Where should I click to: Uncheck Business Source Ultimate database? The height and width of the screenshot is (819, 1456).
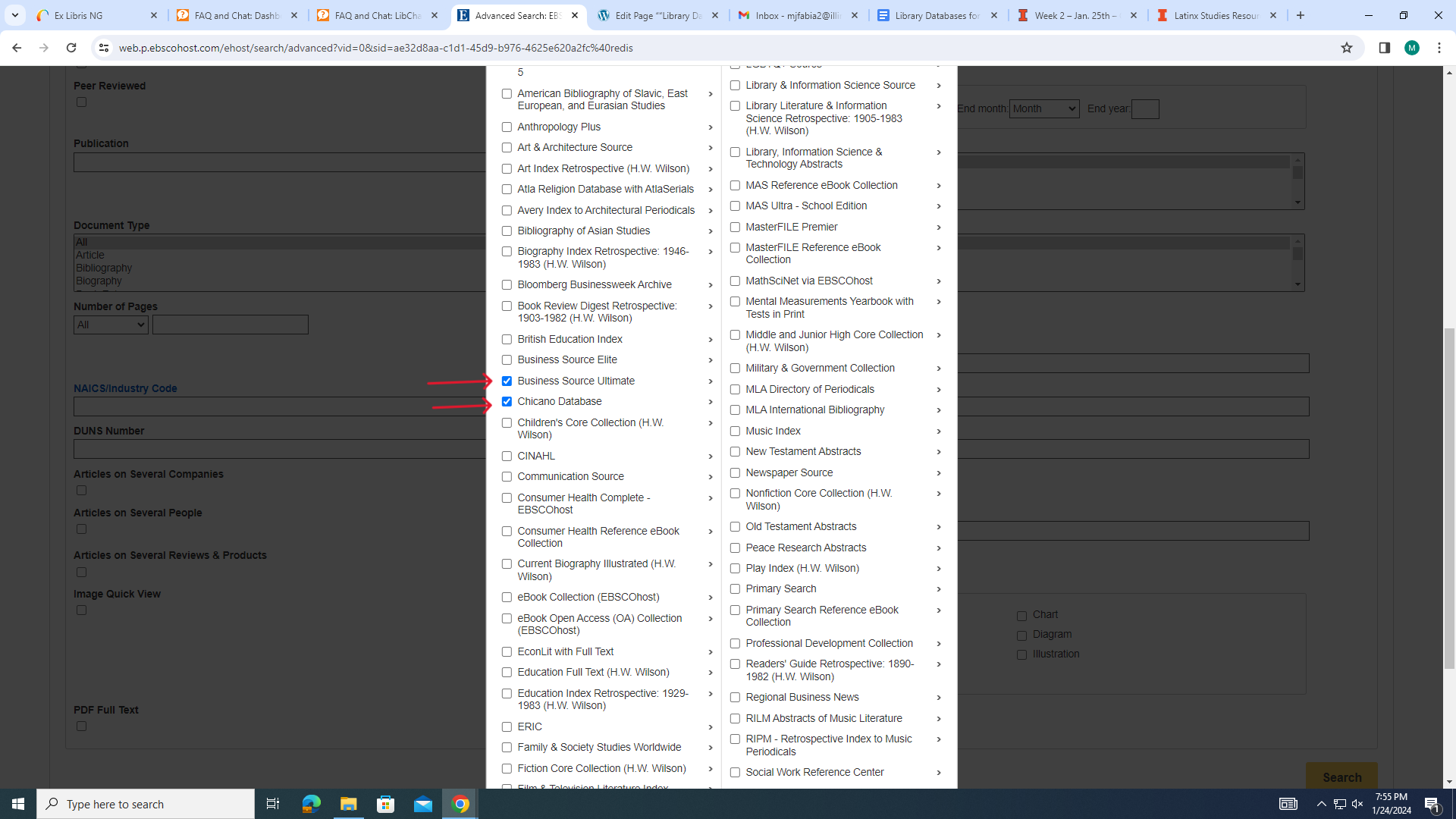507,381
